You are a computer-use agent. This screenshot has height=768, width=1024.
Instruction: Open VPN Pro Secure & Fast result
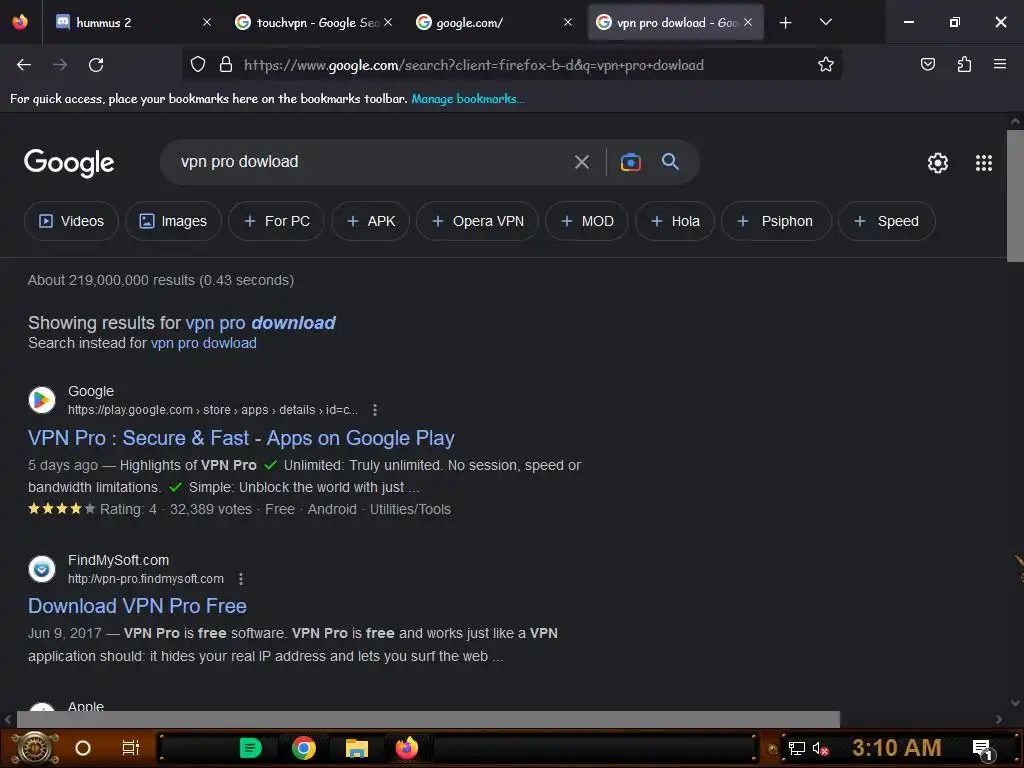pos(241,438)
